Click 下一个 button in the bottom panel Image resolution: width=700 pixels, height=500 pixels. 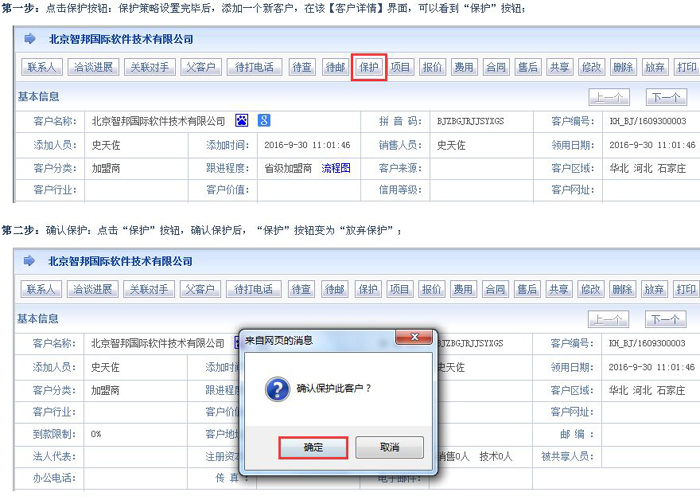[x=666, y=319]
